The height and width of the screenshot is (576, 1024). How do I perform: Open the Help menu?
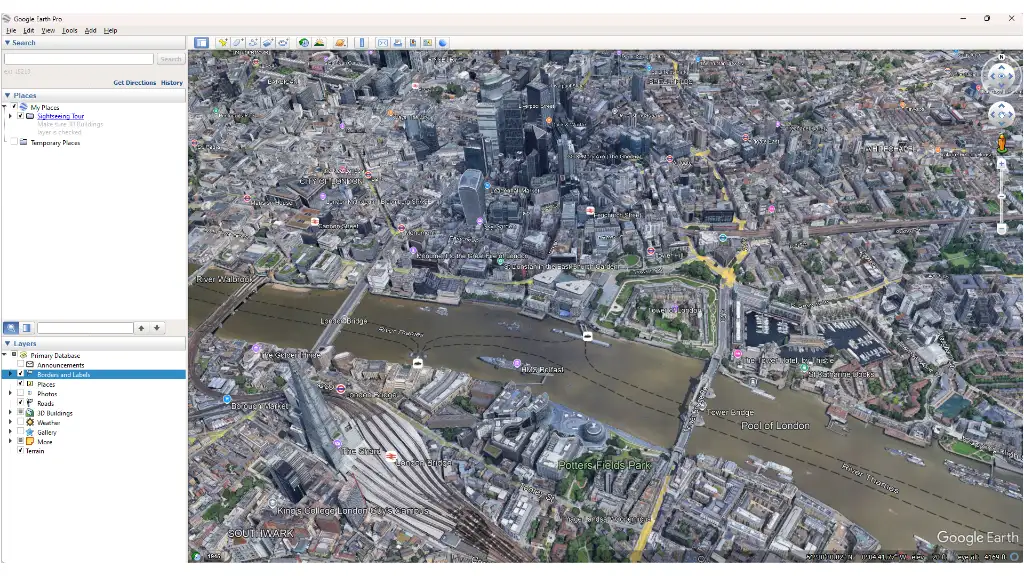(110, 30)
